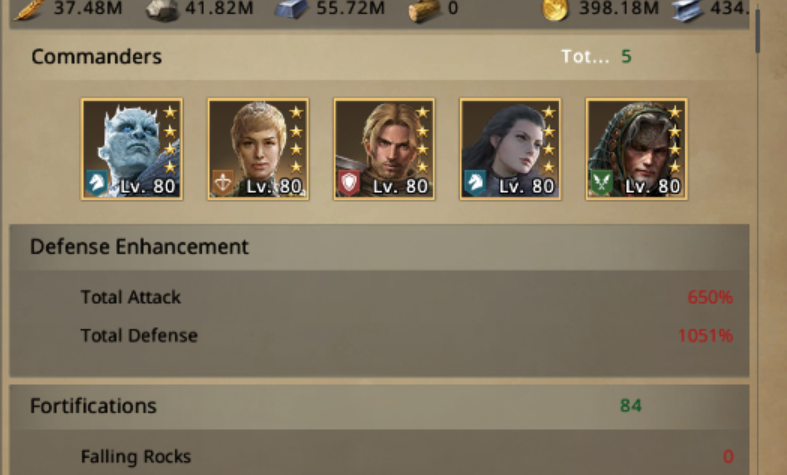
Task: Pick the hooded commander with green scarf
Action: point(636,149)
